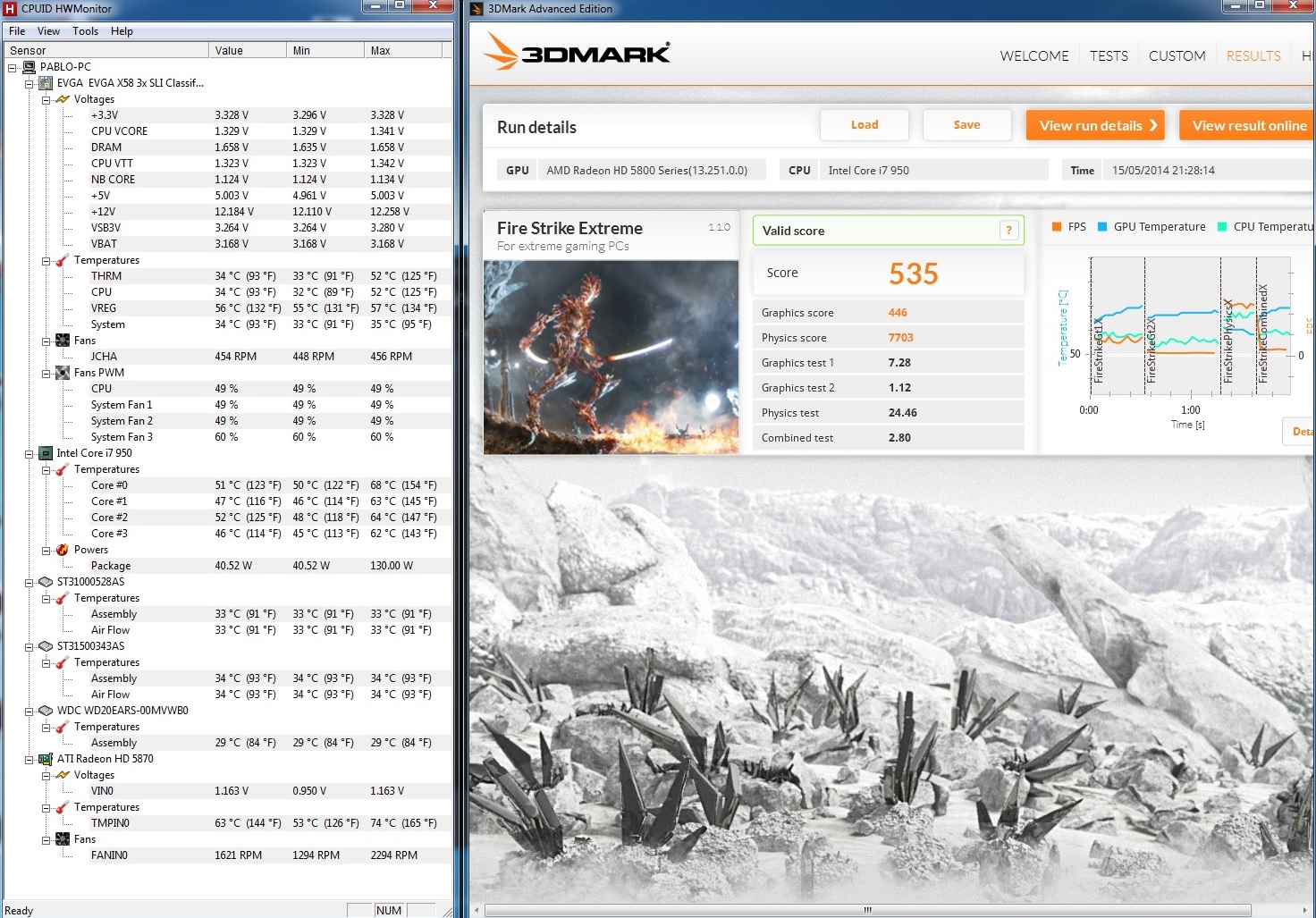Click the Save button in Run details
The width and height of the screenshot is (1316, 918).
coord(966,125)
